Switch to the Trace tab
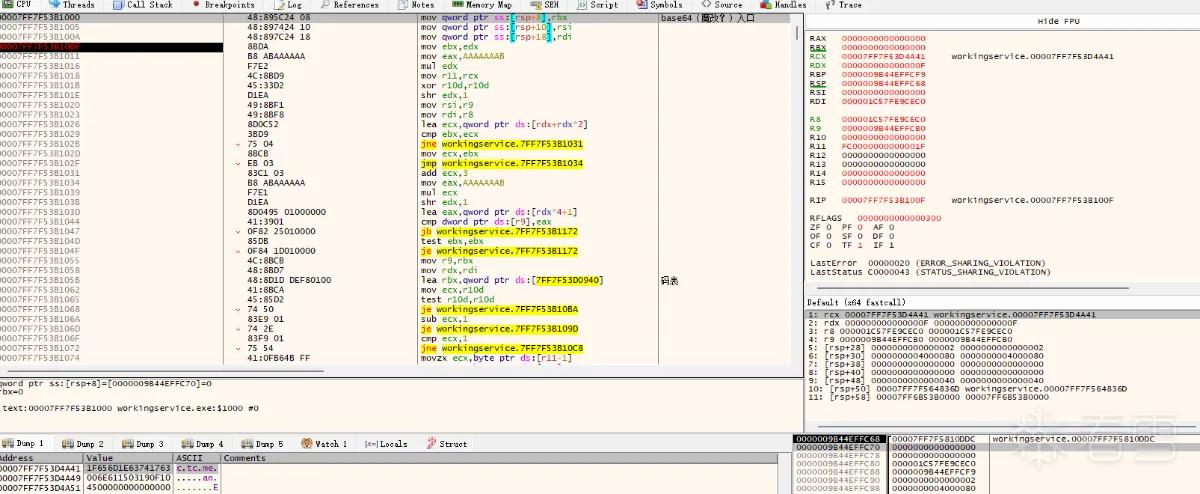Image resolution: width=1200 pixels, height=494 pixels. (x=843, y=5)
